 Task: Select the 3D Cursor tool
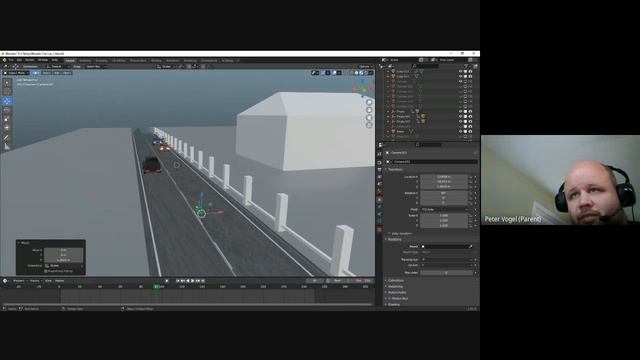7,92
